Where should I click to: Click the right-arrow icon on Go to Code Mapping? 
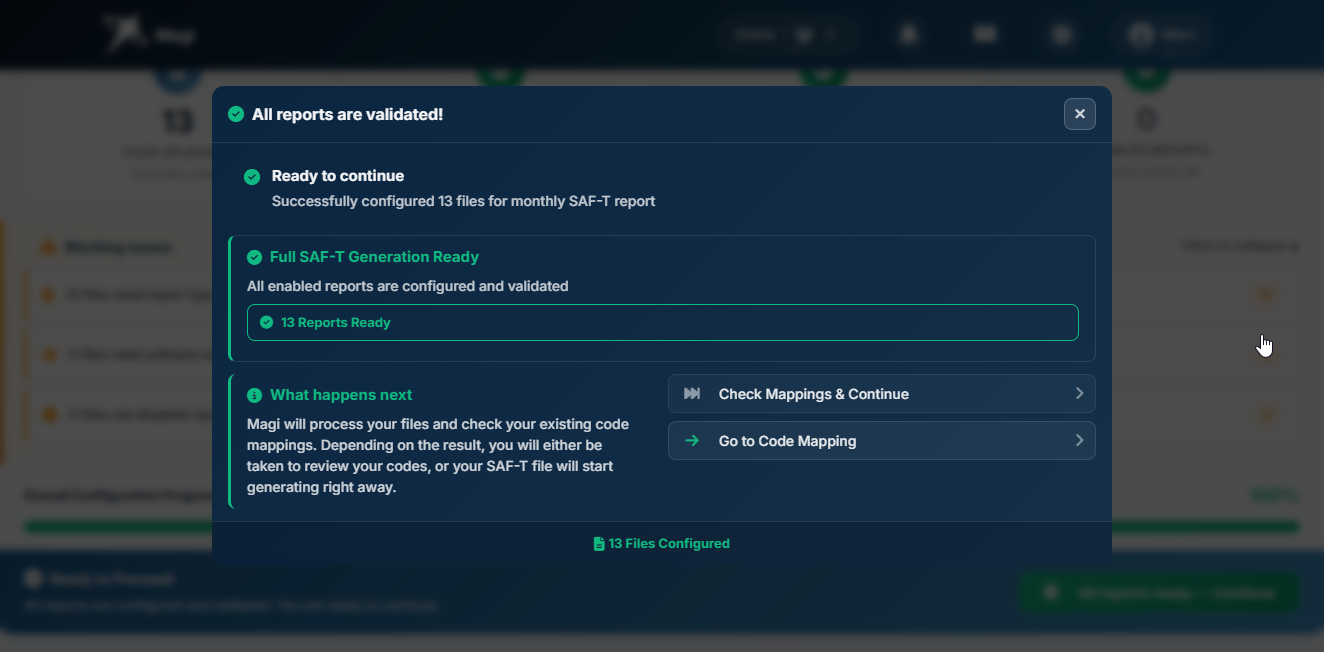click(x=692, y=441)
